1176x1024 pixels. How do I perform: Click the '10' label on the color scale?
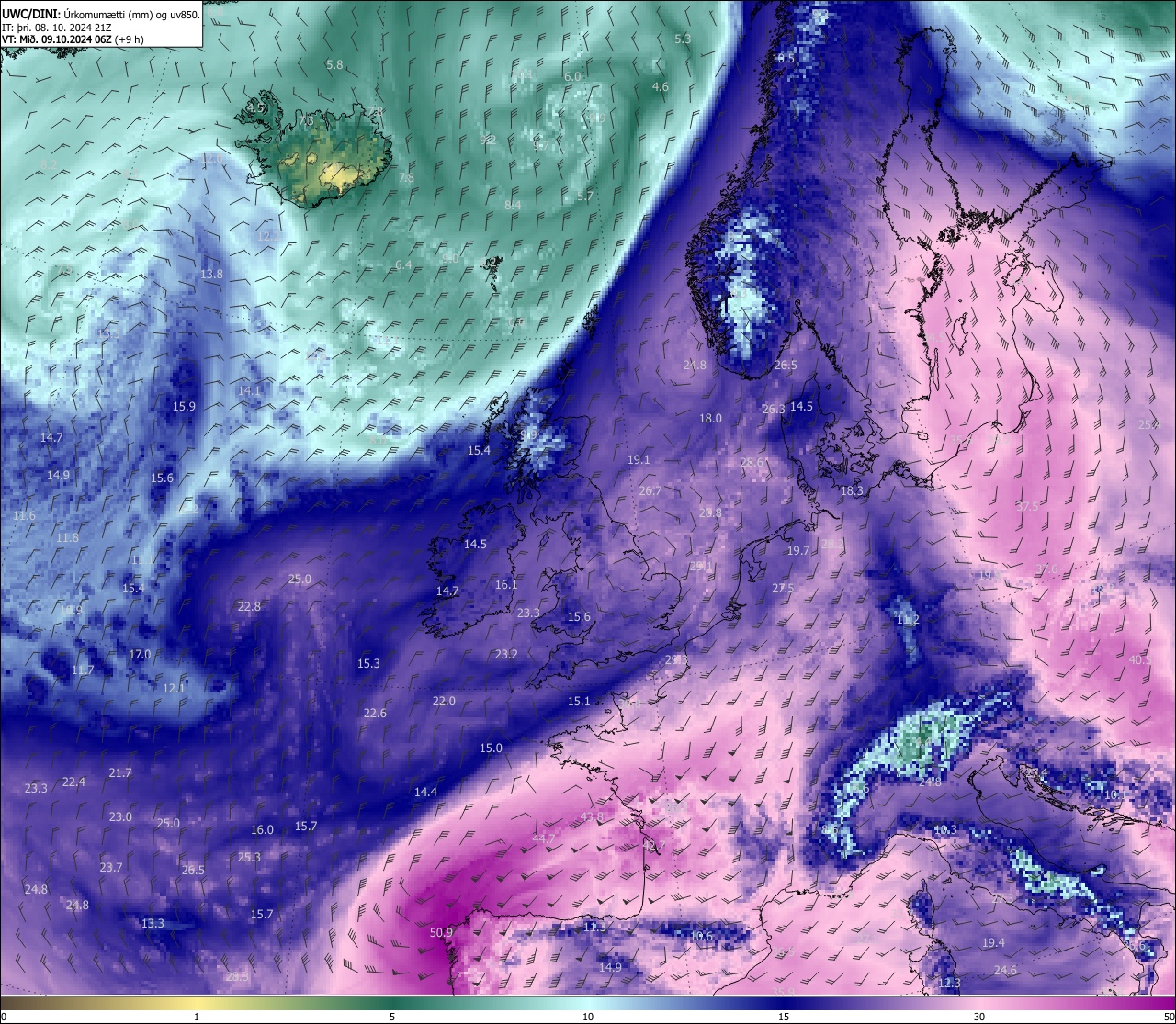tap(588, 1017)
